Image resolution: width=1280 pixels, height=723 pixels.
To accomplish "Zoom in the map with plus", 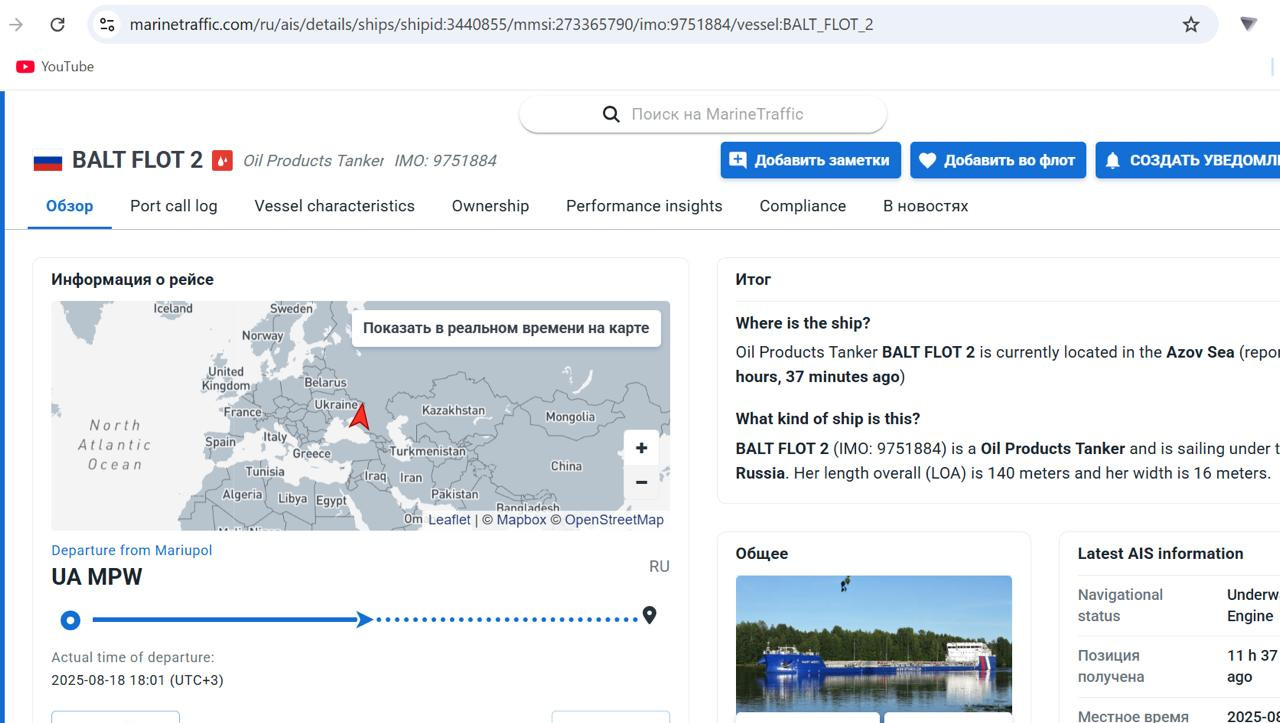I will (x=641, y=448).
